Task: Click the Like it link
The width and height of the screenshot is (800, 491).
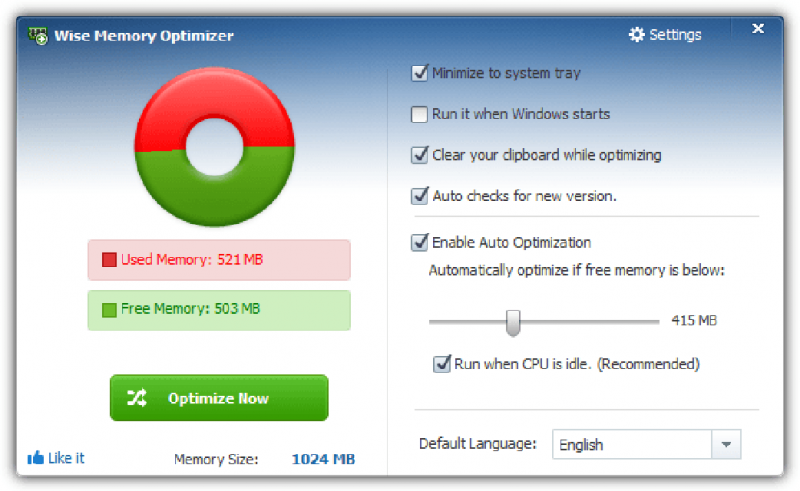Action: tap(66, 458)
